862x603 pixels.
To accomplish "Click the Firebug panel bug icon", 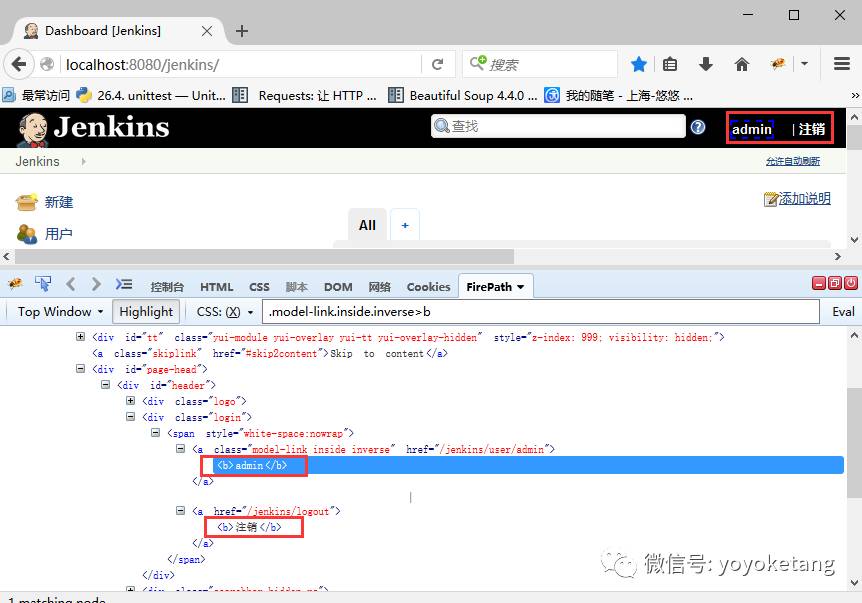I will coord(15,284).
